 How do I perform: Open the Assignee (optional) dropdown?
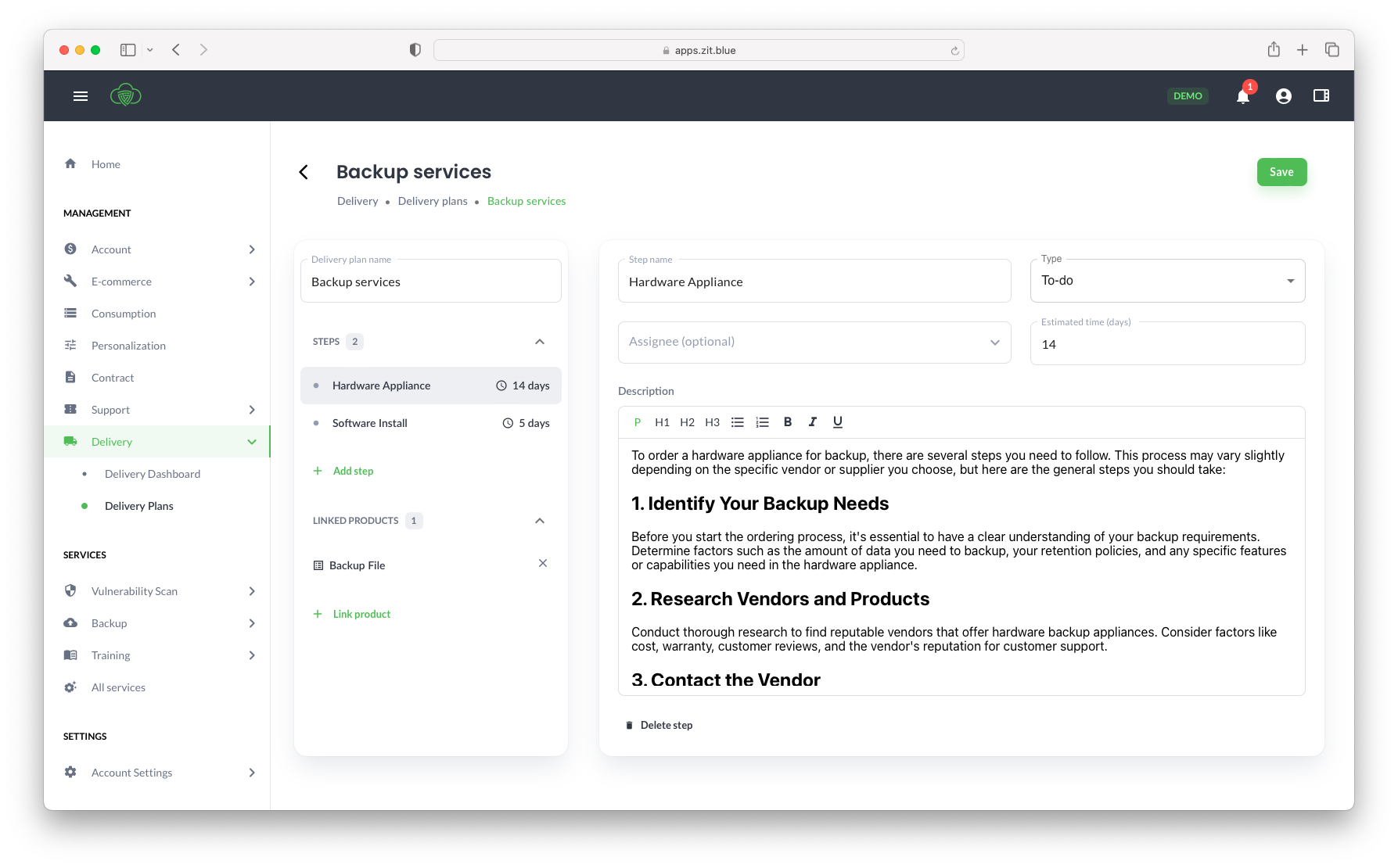(814, 343)
